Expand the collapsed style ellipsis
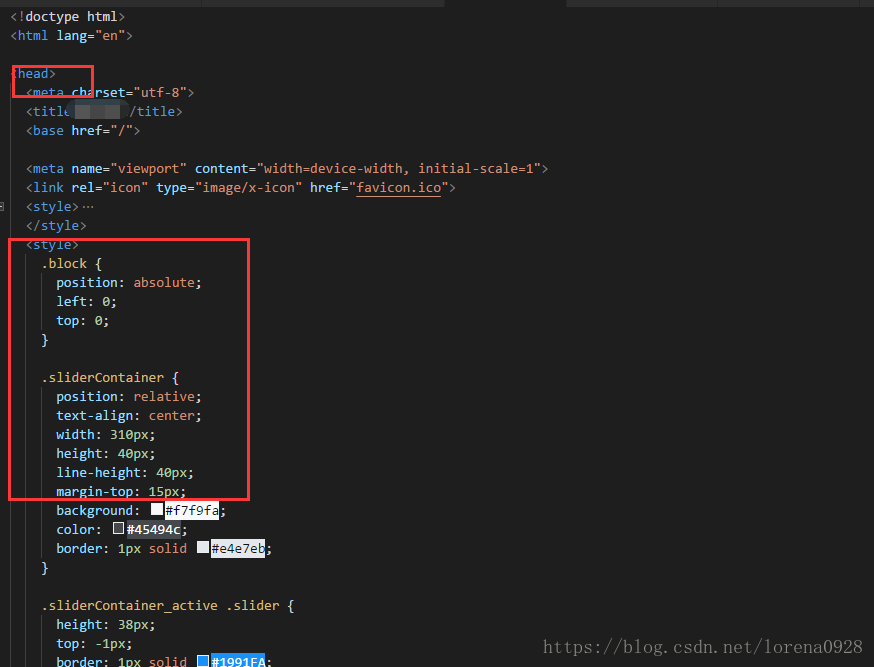The height and width of the screenshot is (667, 874). 88,207
